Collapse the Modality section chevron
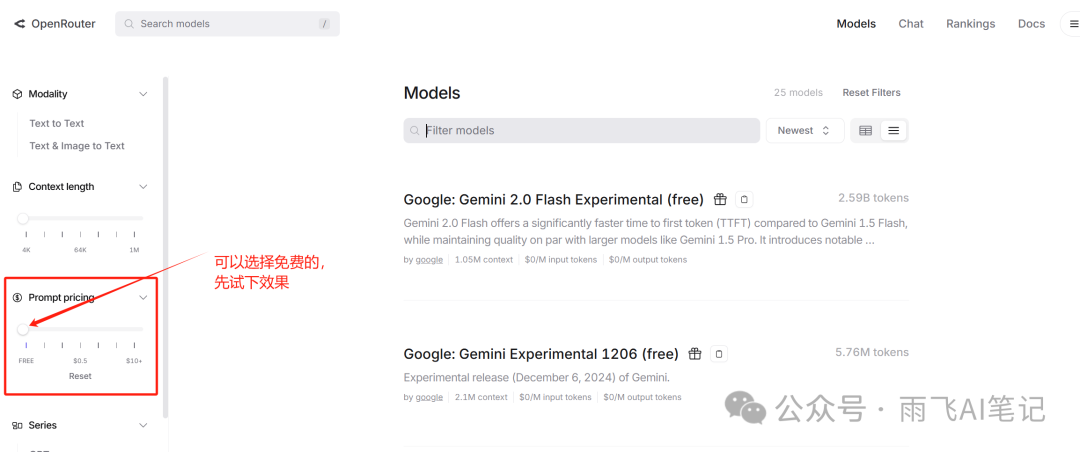The image size is (1080, 452). (x=143, y=94)
